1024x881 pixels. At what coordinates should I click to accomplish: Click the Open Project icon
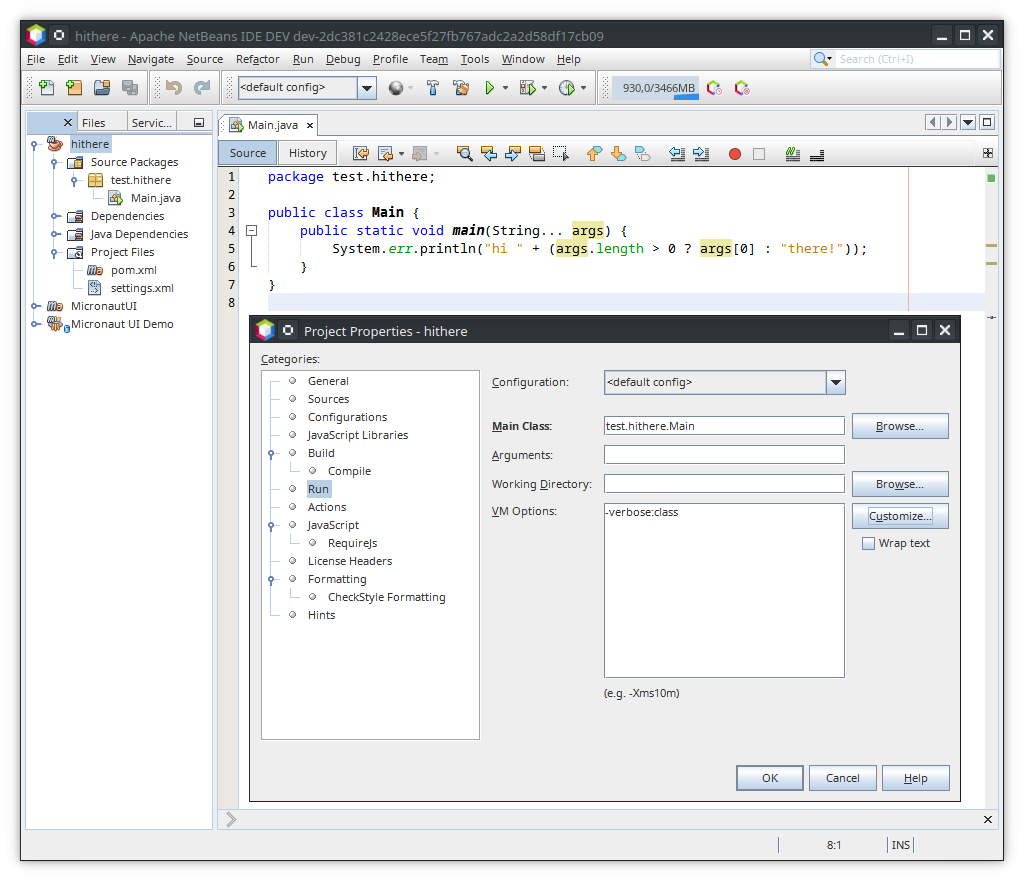tap(102, 88)
